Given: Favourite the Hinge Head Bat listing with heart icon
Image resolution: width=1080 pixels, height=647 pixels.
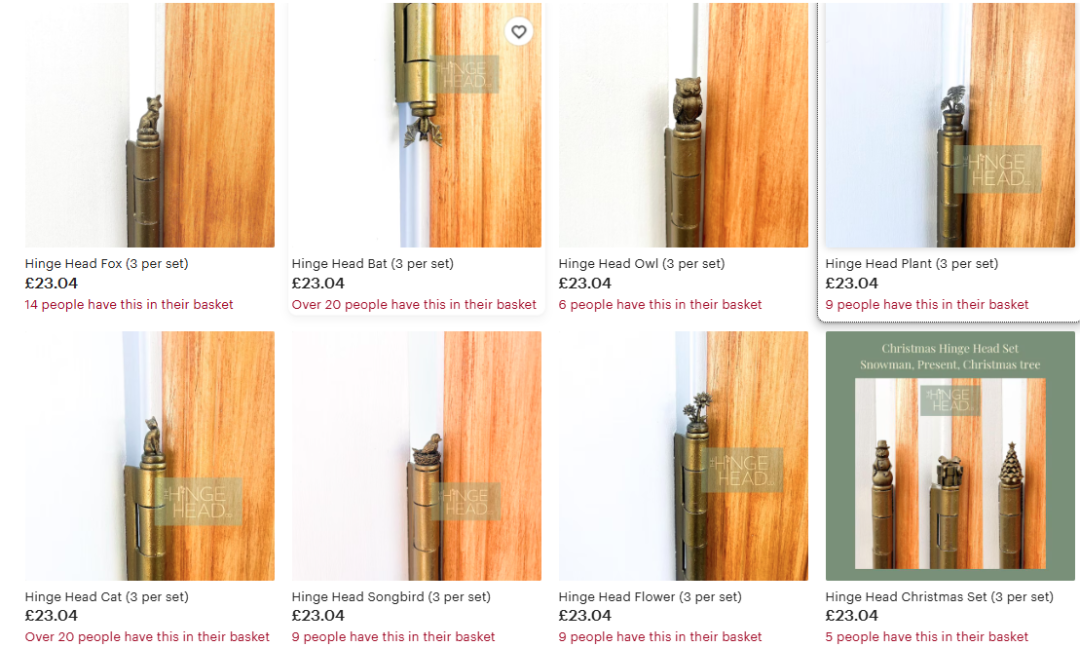Looking at the screenshot, I should tap(519, 32).
